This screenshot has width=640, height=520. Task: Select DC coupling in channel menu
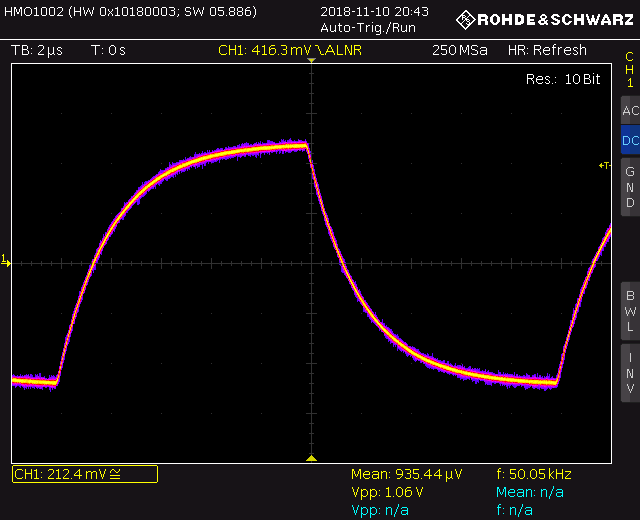631,140
